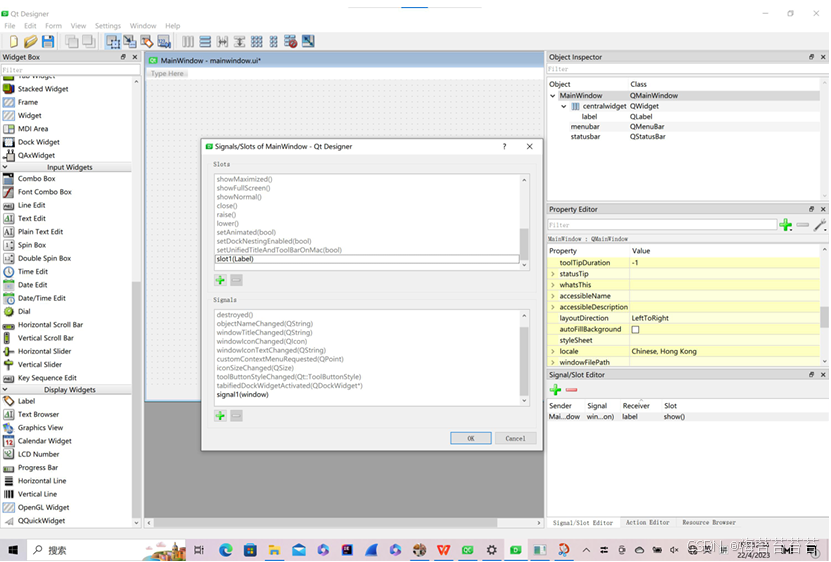Save the form with the floppy disk icon
This screenshot has width=831, height=562.
(48, 41)
